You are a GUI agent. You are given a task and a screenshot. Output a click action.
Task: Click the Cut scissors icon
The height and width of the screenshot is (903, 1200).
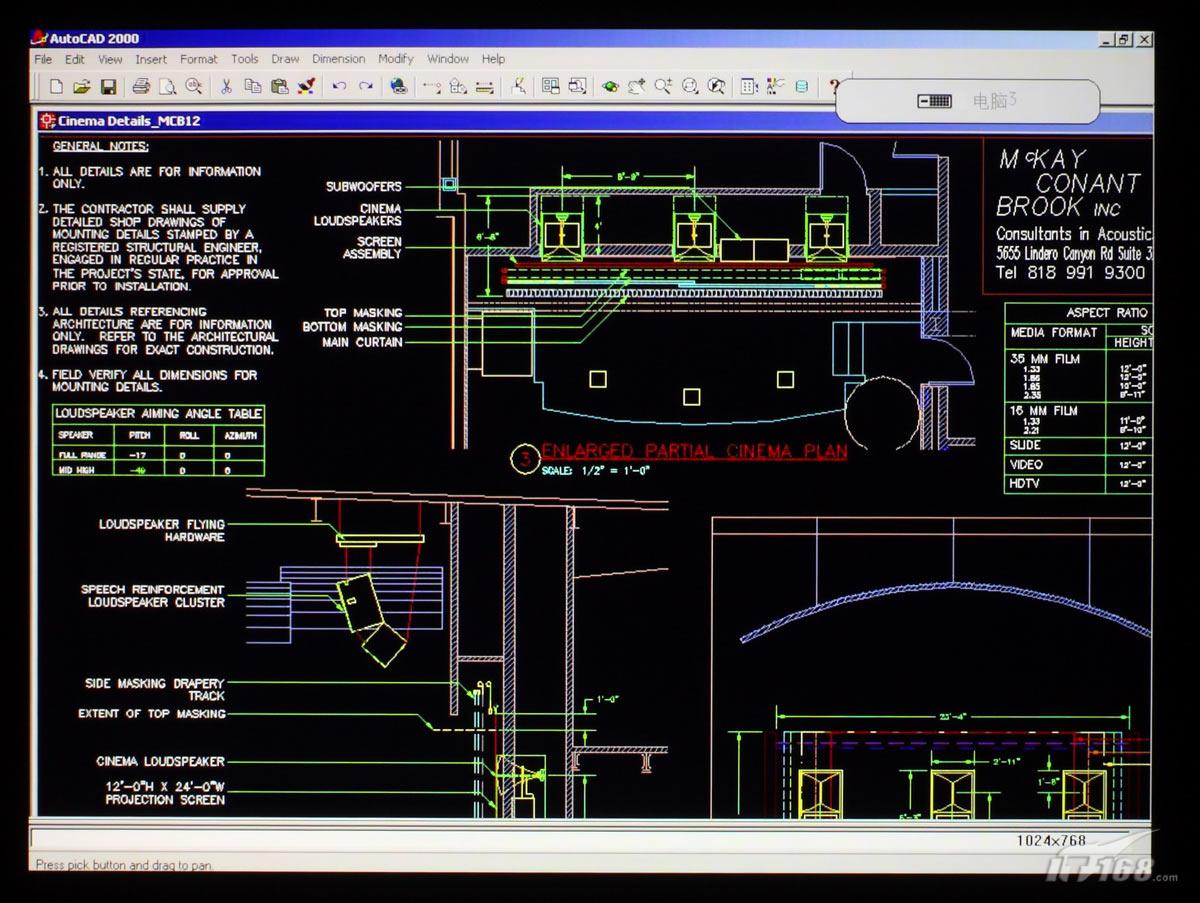(x=227, y=87)
